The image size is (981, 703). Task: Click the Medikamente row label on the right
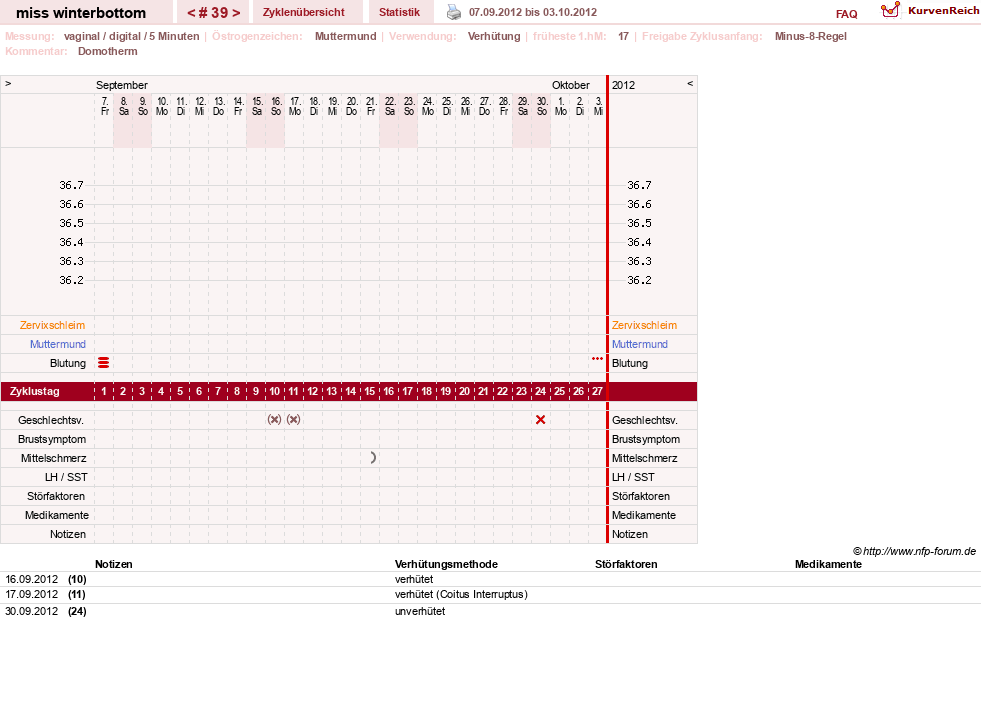tap(644, 515)
